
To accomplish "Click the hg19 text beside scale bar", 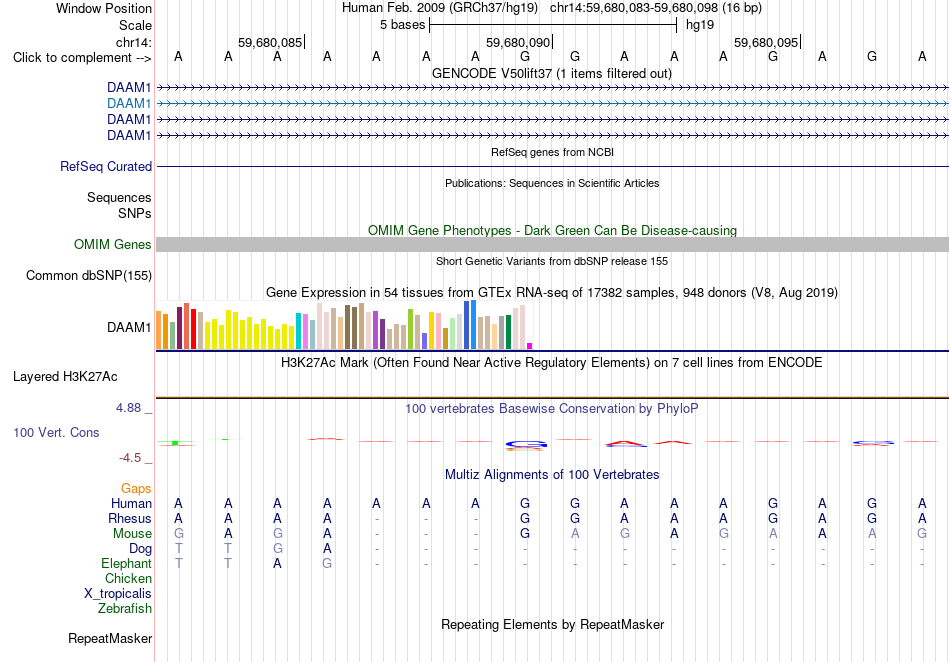I will pos(700,25).
